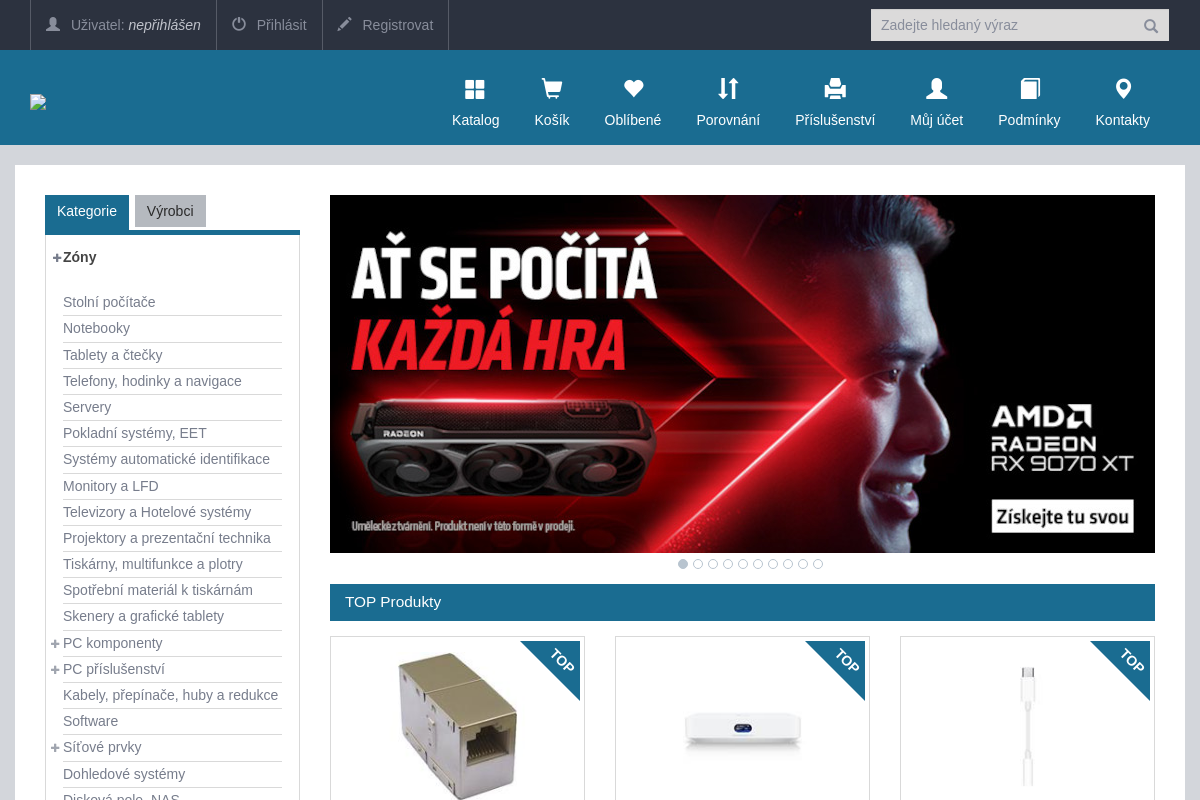This screenshot has height=800, width=1200.
Task: Open Televizory a Hotelové systémy category
Action: coord(157,512)
